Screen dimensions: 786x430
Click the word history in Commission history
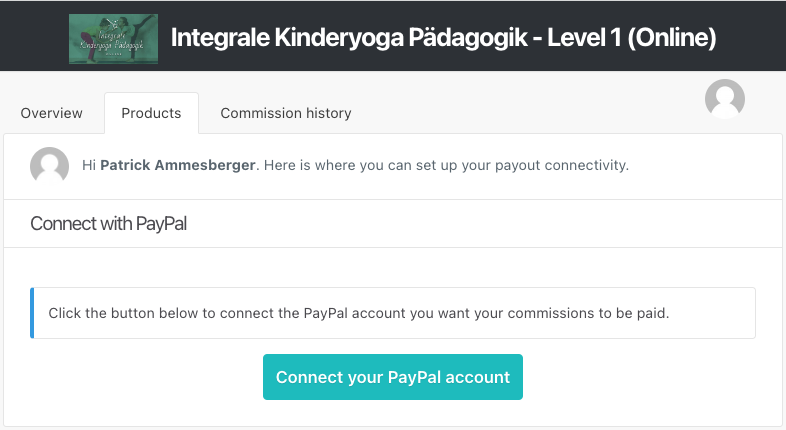(x=329, y=113)
